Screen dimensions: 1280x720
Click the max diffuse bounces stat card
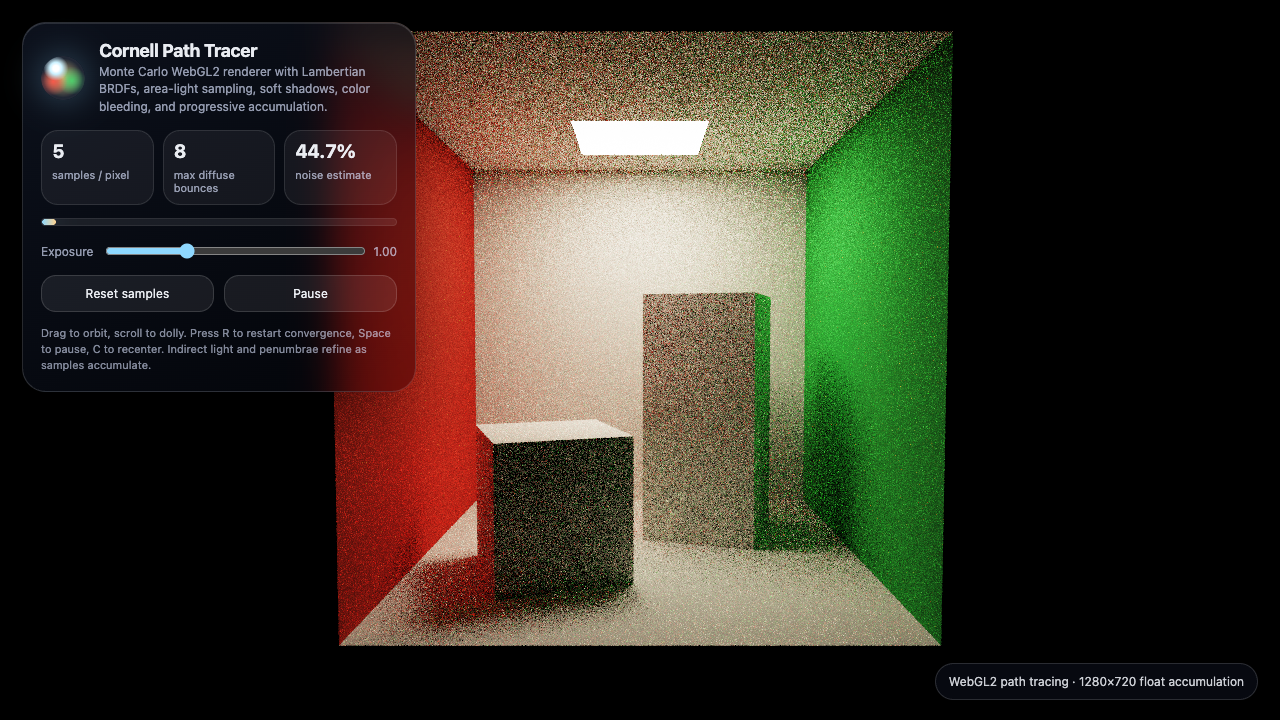(x=219, y=167)
